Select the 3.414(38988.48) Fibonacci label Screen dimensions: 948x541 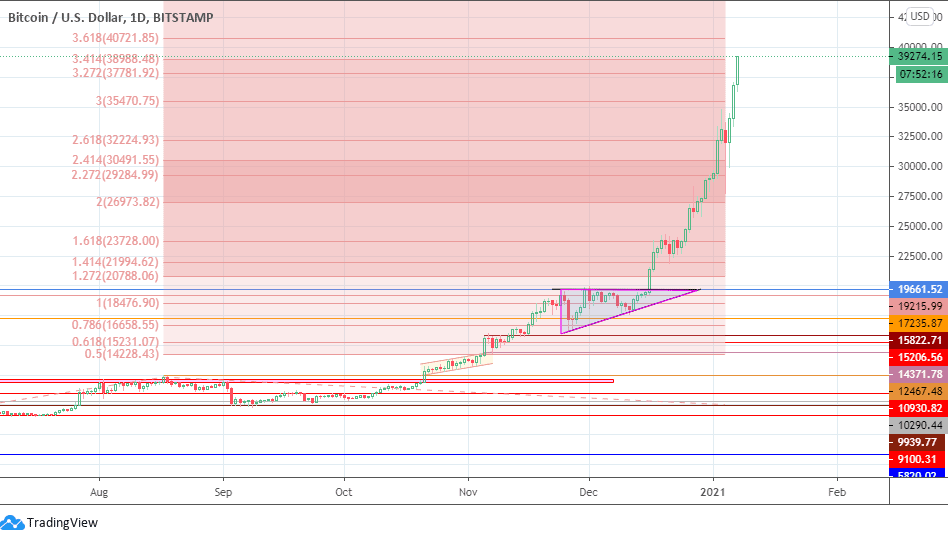click(115, 59)
